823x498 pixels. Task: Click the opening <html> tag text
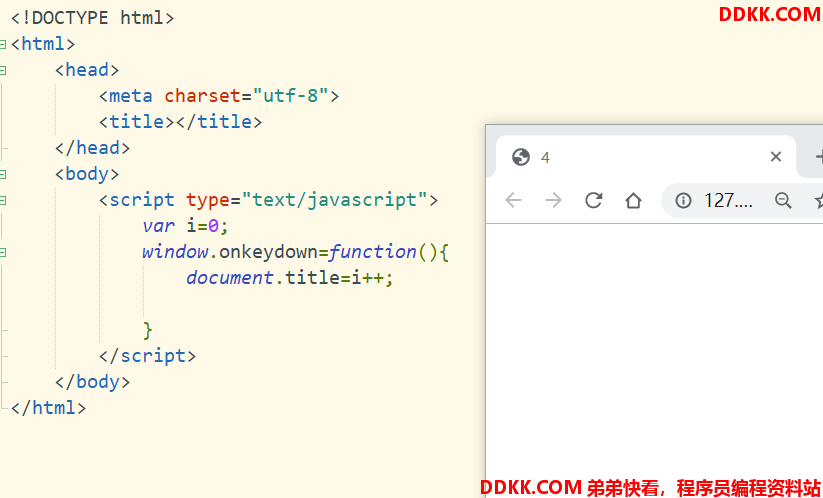pos(43,44)
